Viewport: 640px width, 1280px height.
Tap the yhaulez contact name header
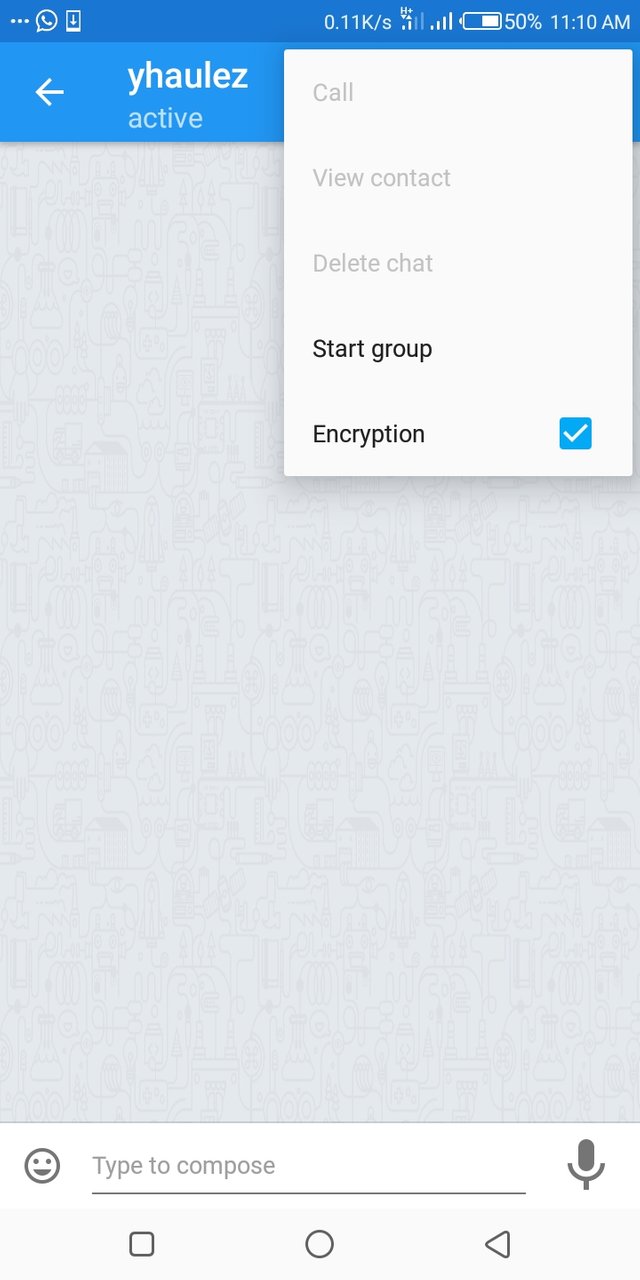coord(188,76)
